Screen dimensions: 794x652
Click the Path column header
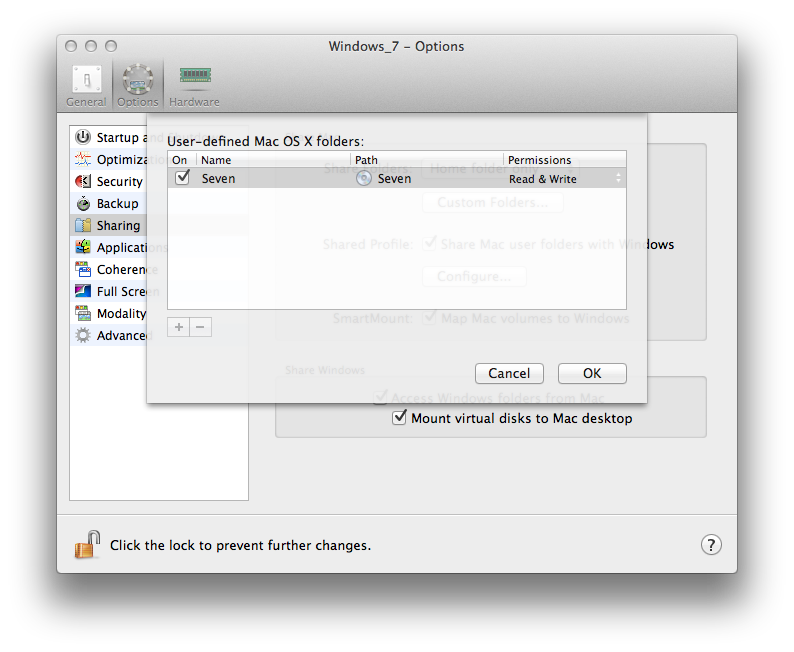pyautogui.click(x=427, y=160)
